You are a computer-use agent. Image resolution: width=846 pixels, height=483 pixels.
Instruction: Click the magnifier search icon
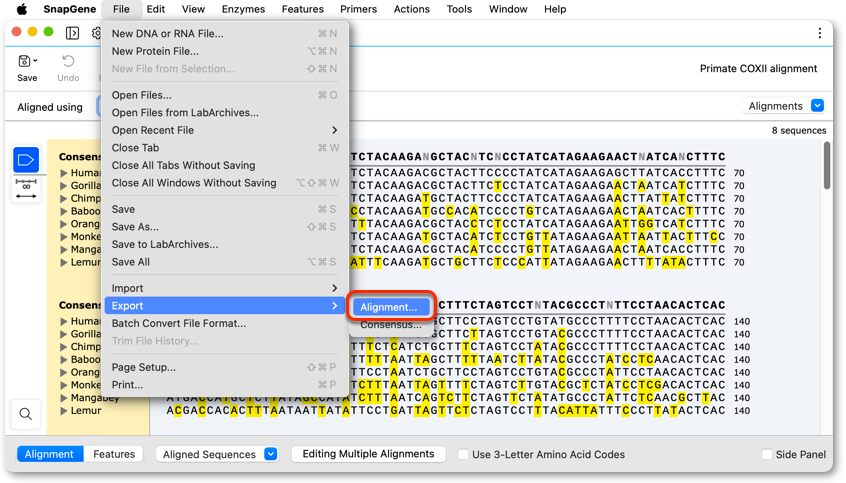tap(25, 414)
